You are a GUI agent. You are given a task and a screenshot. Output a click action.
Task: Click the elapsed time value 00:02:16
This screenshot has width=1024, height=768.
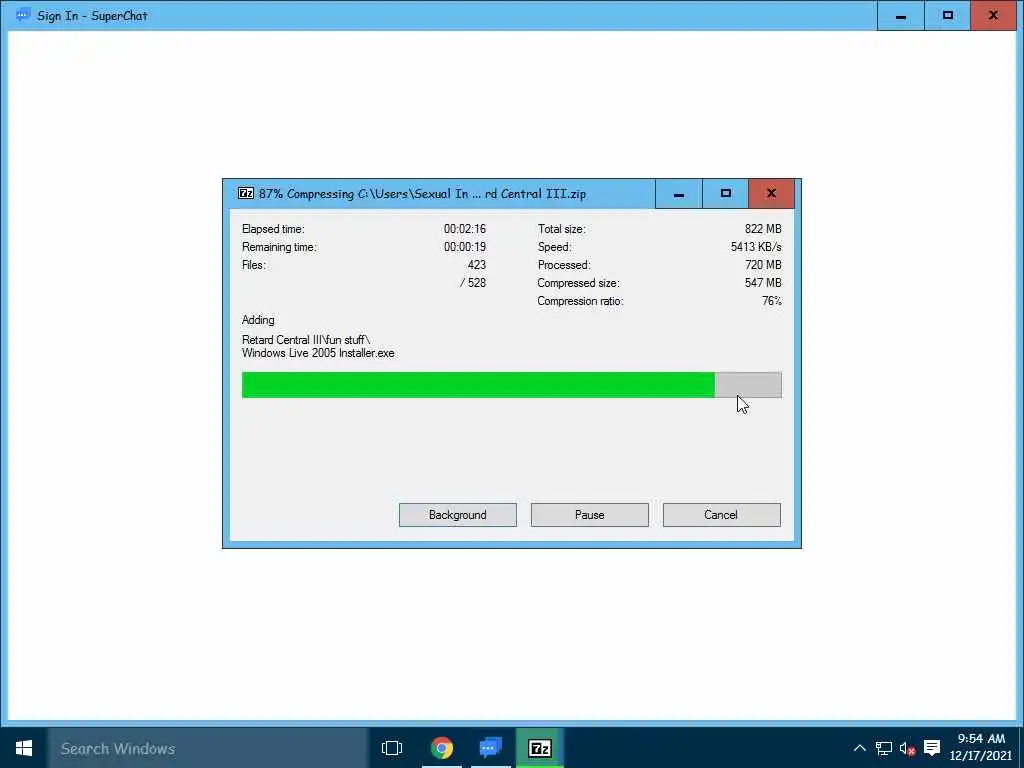[465, 229]
